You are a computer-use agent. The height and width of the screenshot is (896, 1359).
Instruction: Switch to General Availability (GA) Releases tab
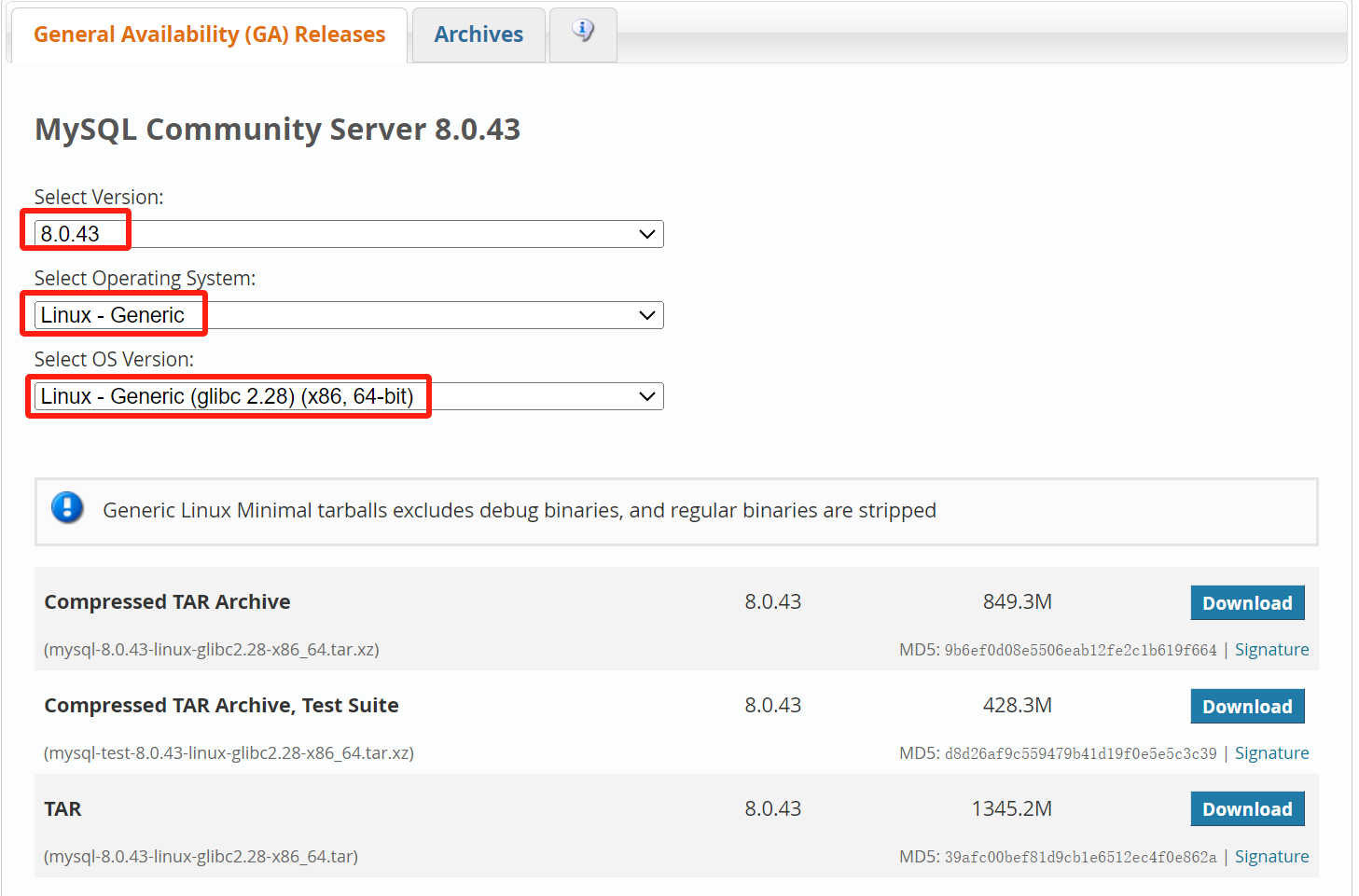coord(210,34)
